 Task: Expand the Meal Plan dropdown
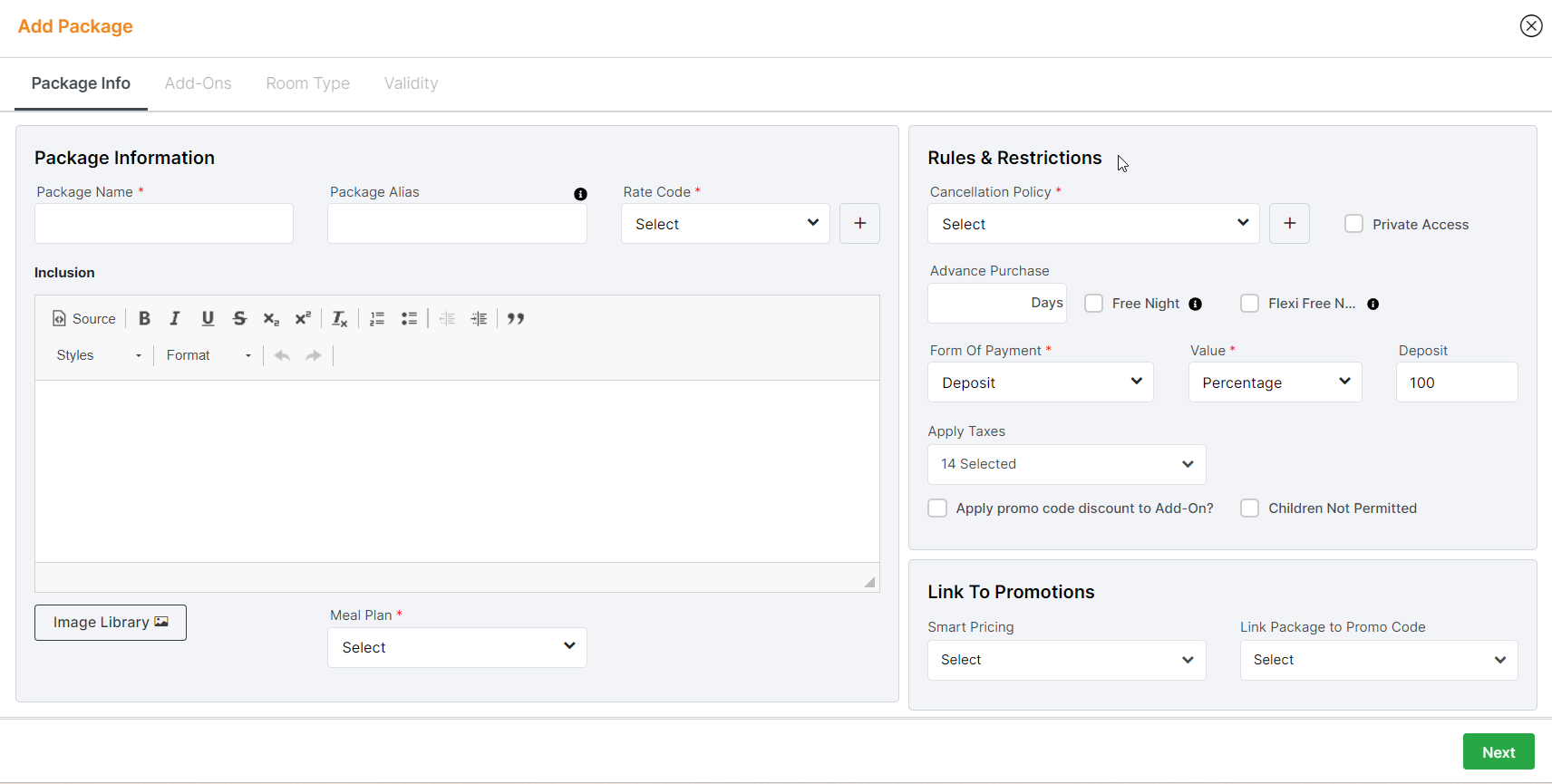(x=457, y=648)
